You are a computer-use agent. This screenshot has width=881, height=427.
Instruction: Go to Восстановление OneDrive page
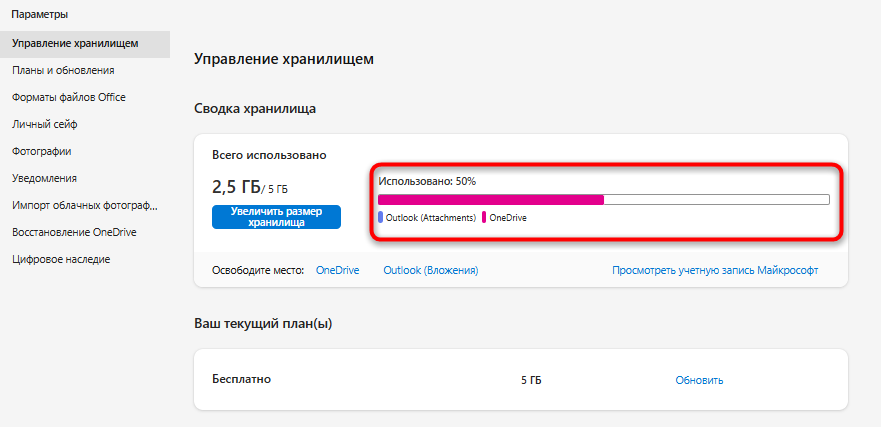74,233
